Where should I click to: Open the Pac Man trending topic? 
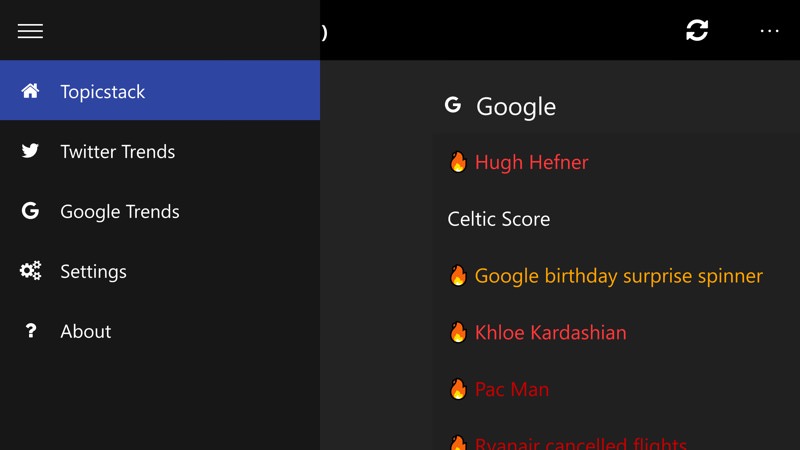[512, 390]
